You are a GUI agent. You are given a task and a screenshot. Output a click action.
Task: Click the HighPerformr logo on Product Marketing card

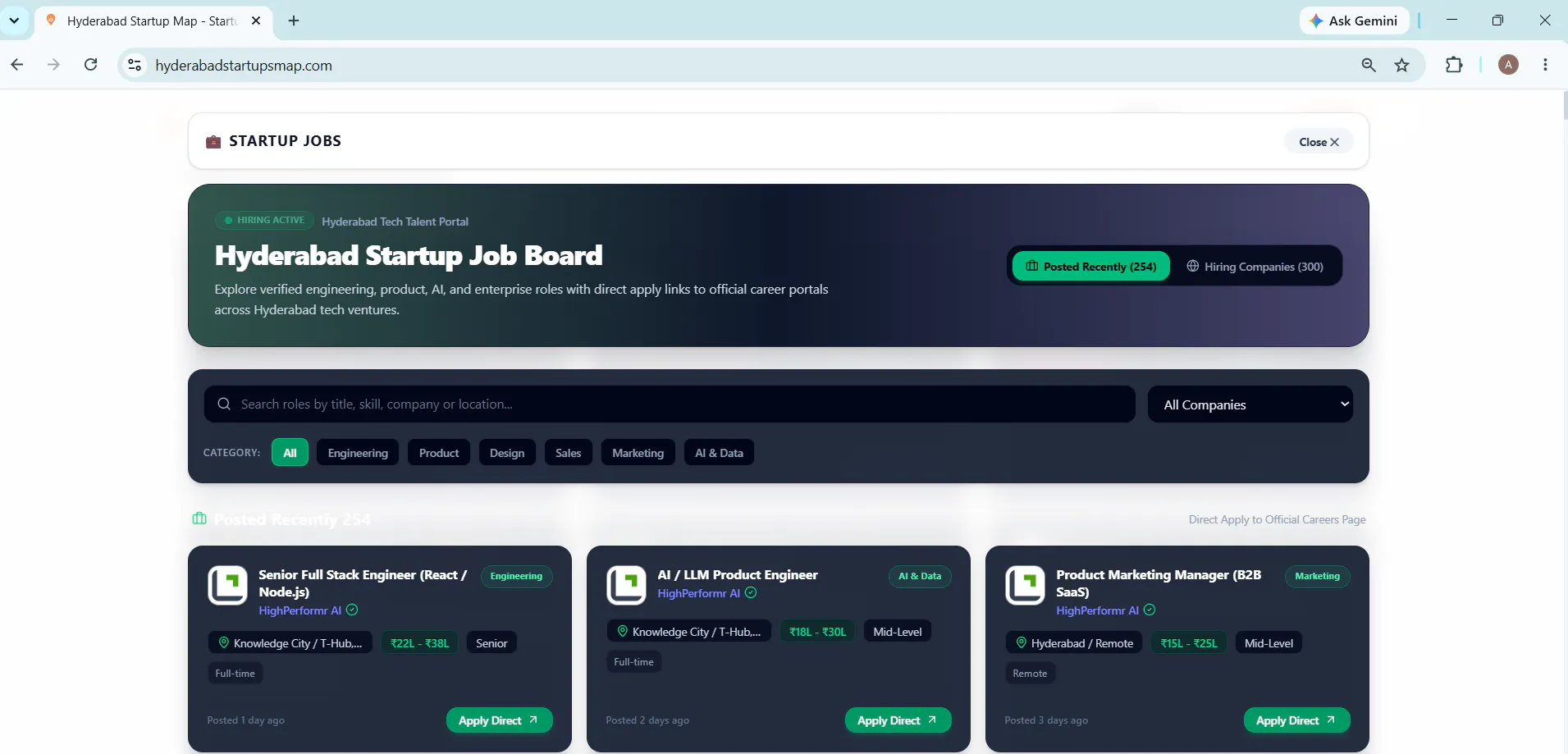pyautogui.click(x=1025, y=586)
